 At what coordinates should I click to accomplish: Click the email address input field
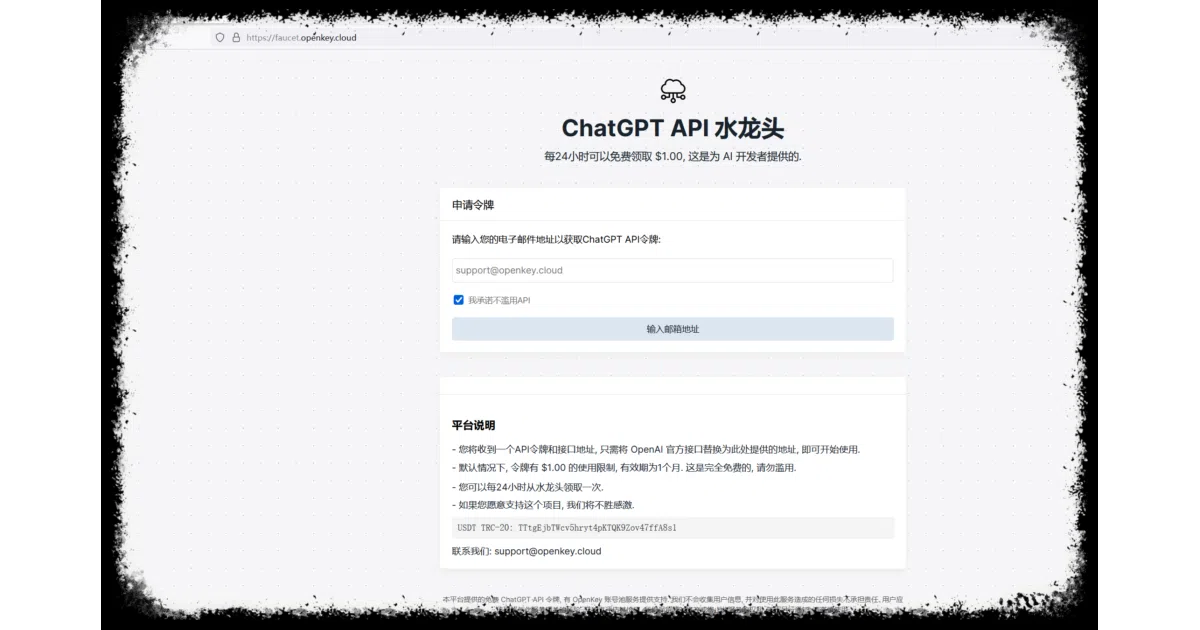[672, 270]
